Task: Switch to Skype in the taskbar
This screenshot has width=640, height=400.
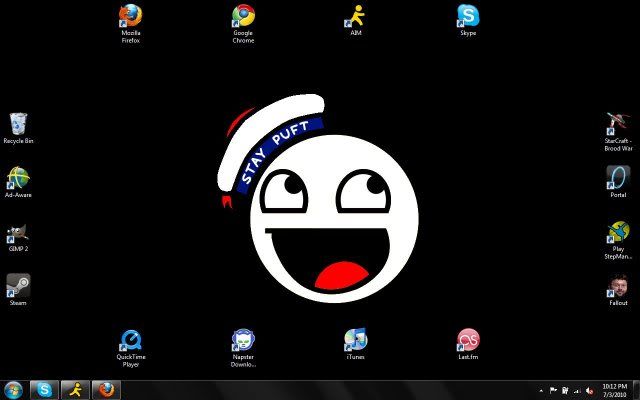Action: [x=44, y=390]
